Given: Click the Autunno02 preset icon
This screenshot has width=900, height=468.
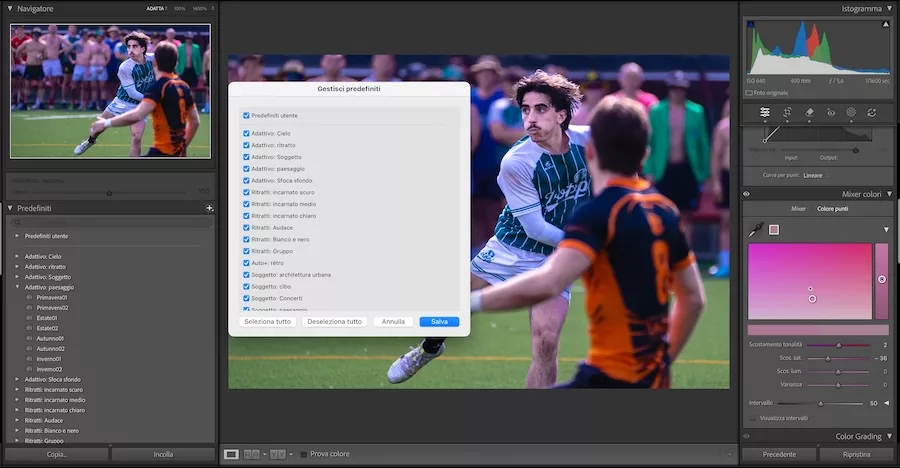Looking at the screenshot, I should point(29,349).
